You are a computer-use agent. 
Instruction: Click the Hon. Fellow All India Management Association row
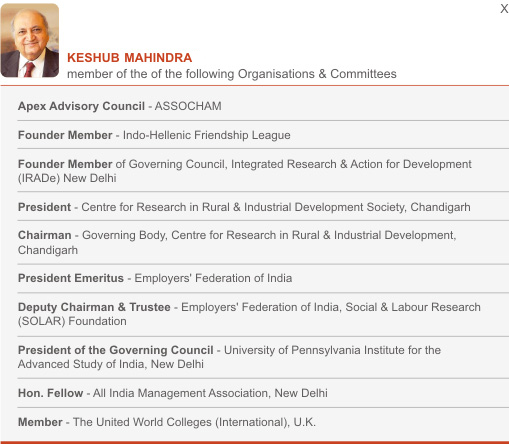263,393
